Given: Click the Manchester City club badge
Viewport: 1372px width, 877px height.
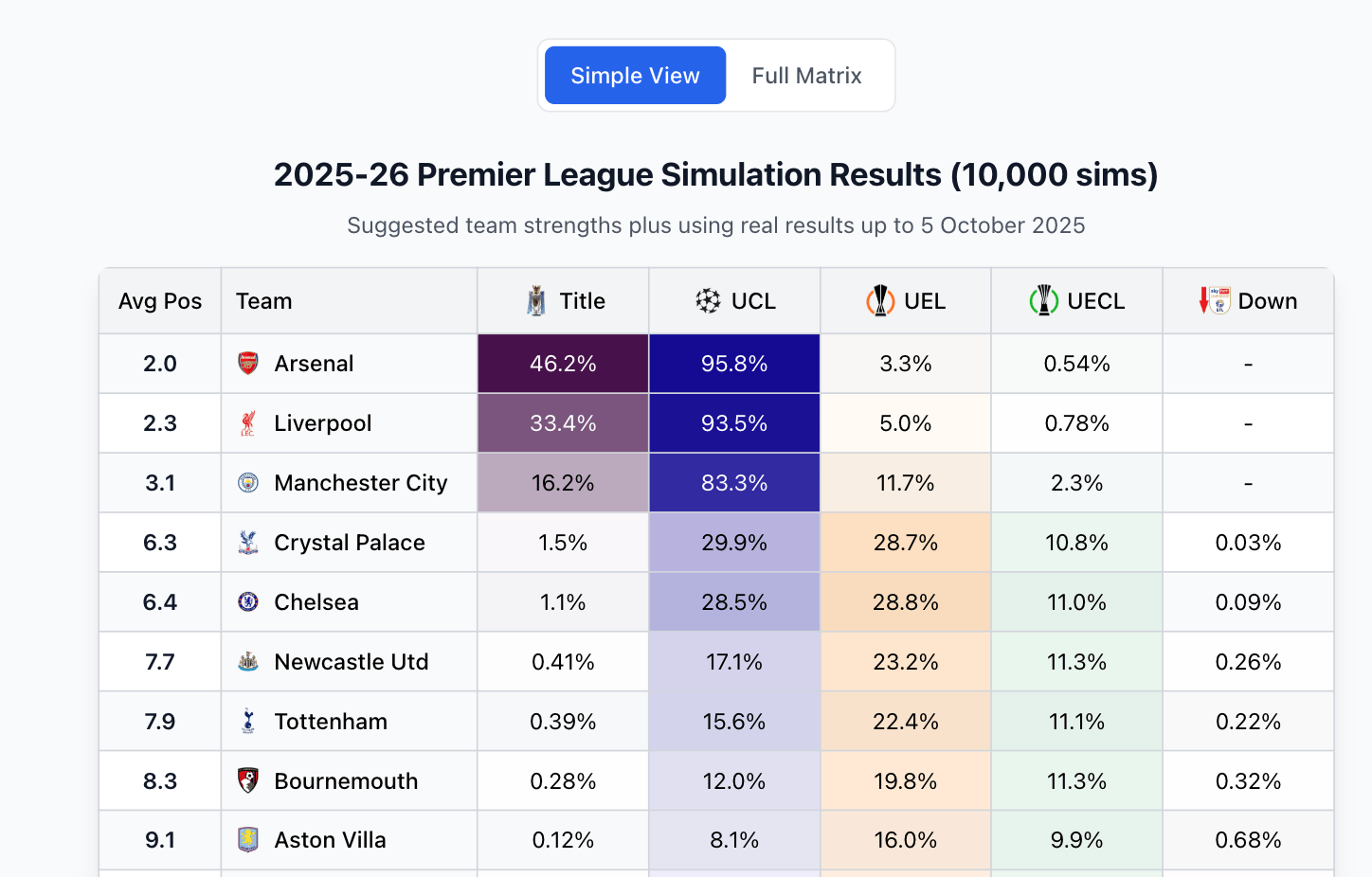Looking at the screenshot, I should point(248,483).
